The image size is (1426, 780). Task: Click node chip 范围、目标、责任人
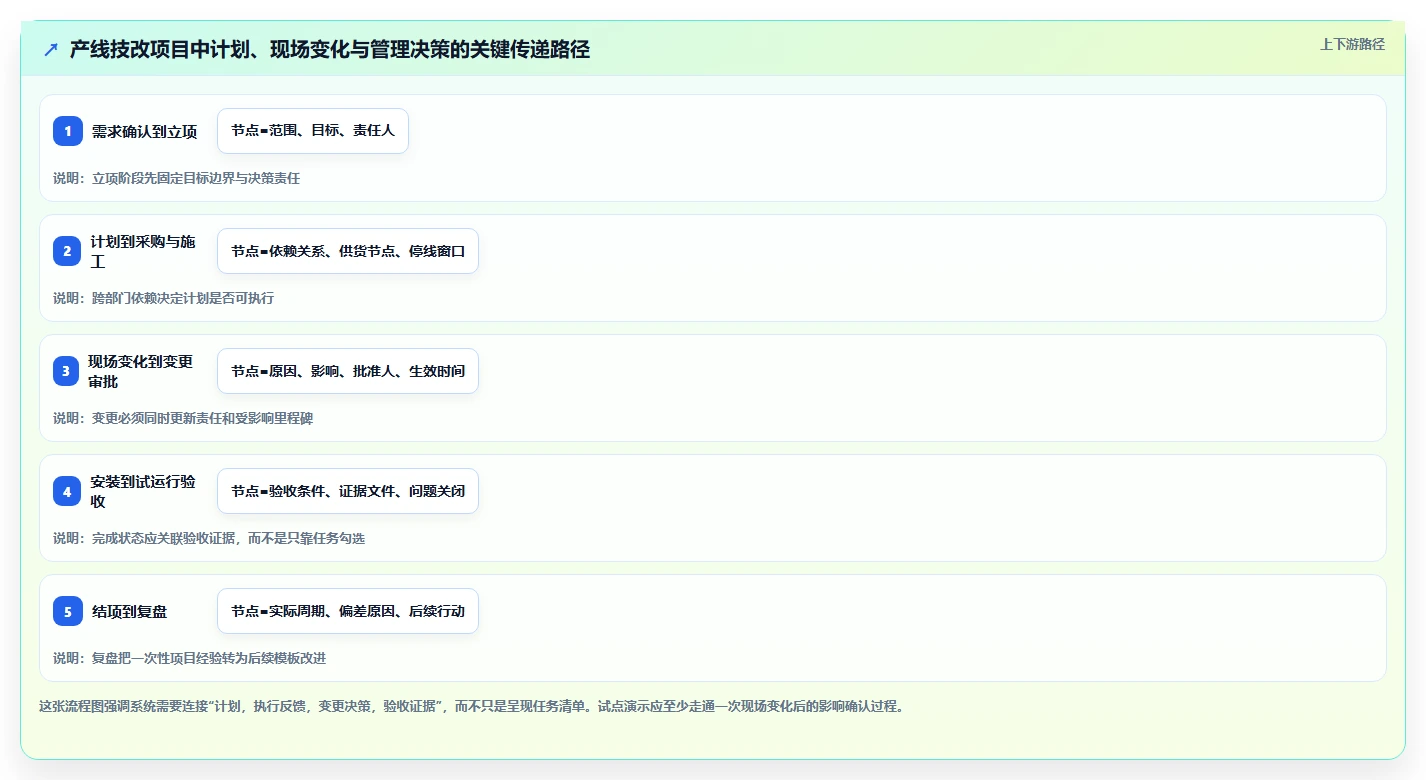pos(313,131)
